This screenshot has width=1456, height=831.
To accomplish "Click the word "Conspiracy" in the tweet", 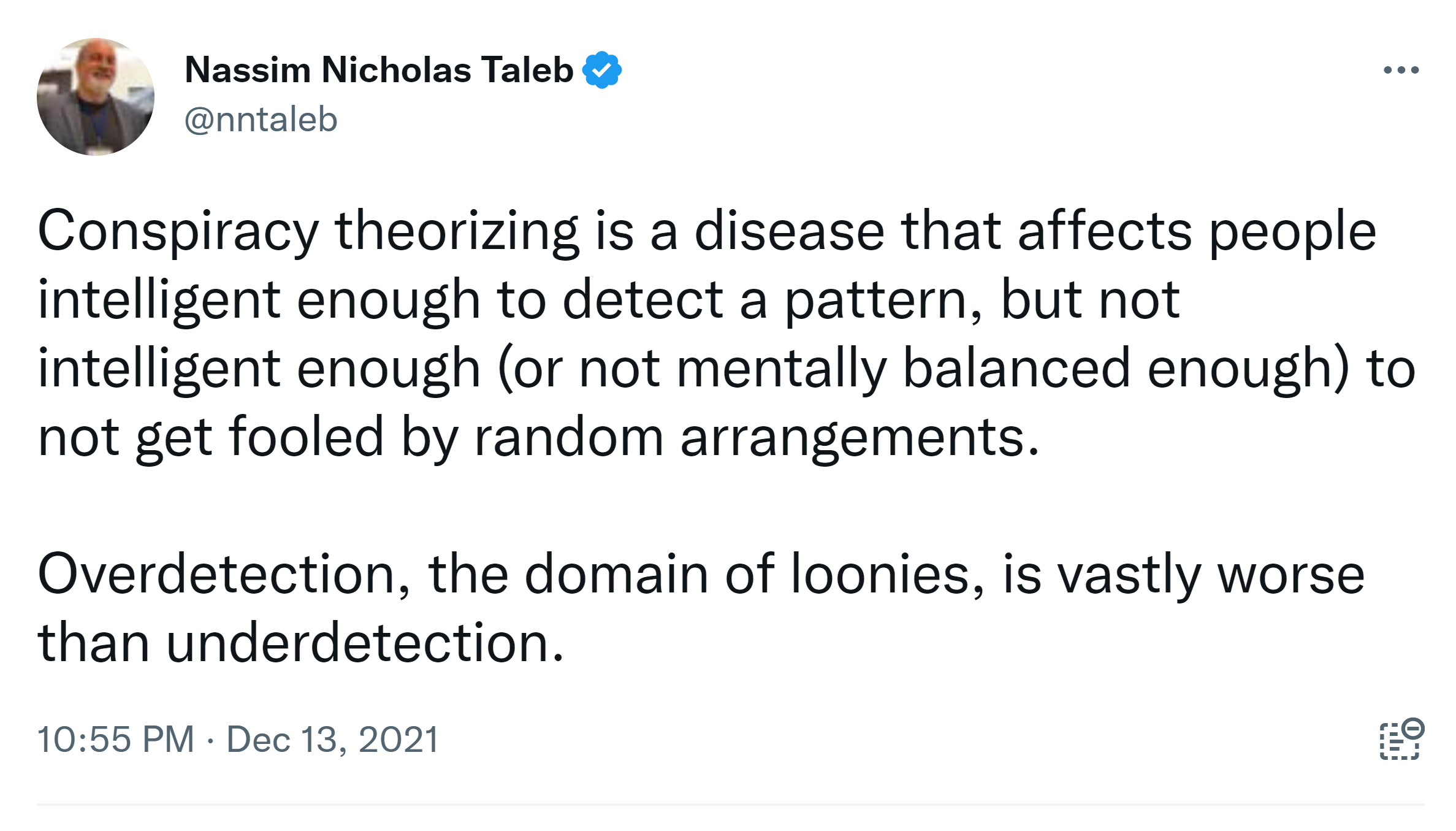I will [178, 231].
